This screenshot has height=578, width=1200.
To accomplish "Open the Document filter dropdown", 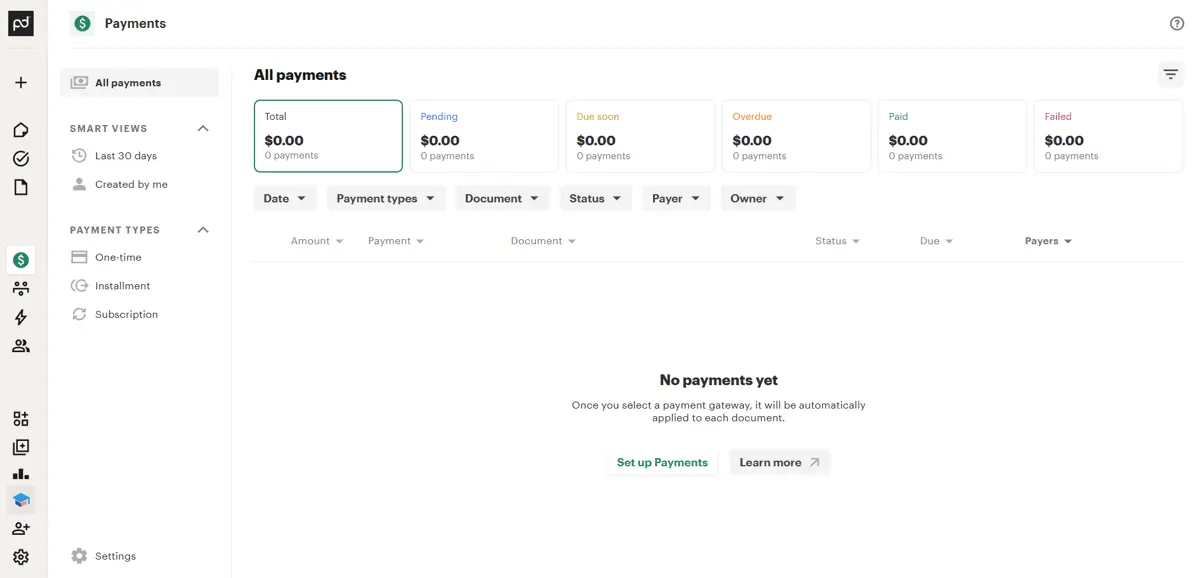I will click(502, 198).
